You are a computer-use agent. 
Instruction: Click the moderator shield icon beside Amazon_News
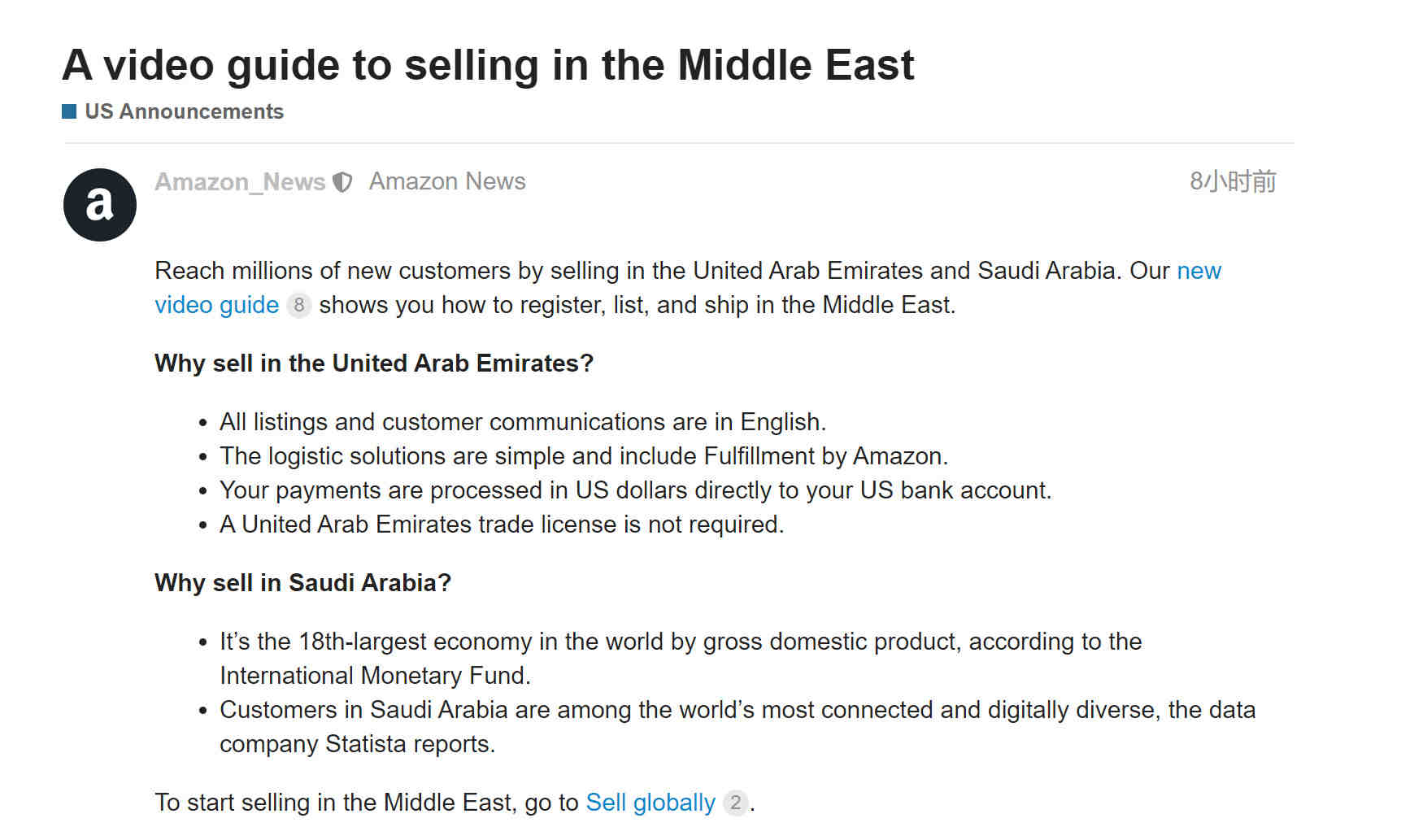343,182
